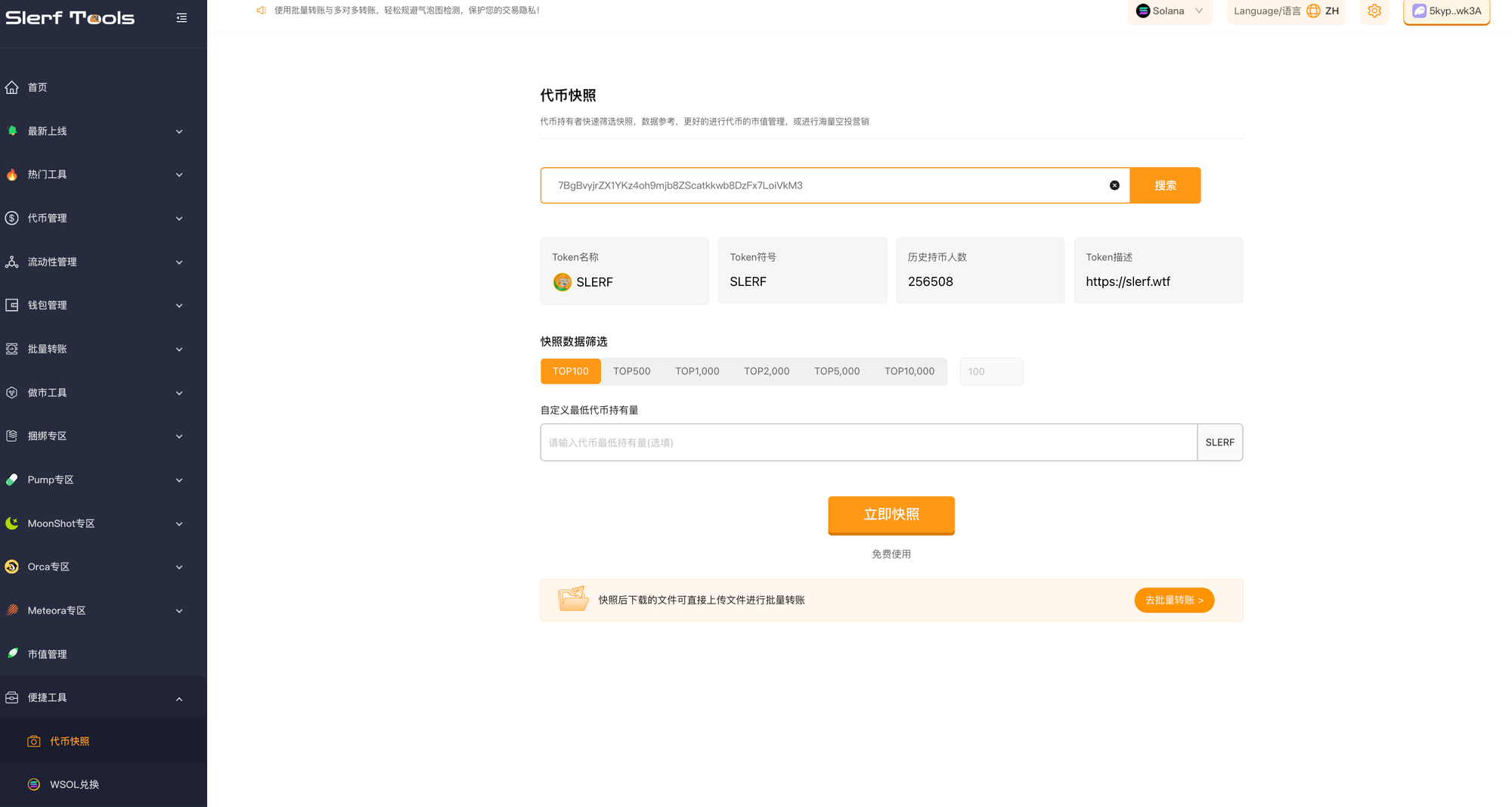Image resolution: width=1512 pixels, height=807 pixels.
Task: Click the Solana icon beside WSOL兑换
Action: [34, 784]
